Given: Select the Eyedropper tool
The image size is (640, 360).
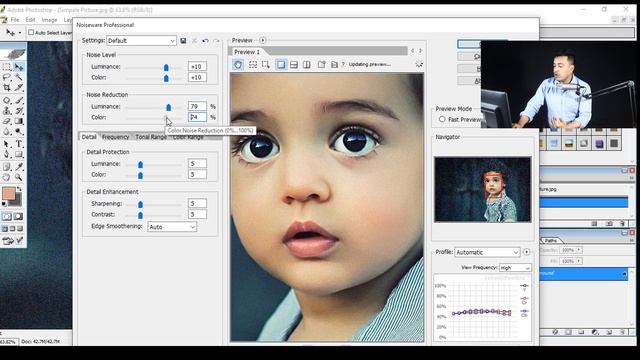Looking at the screenshot, I should [x=19, y=167].
